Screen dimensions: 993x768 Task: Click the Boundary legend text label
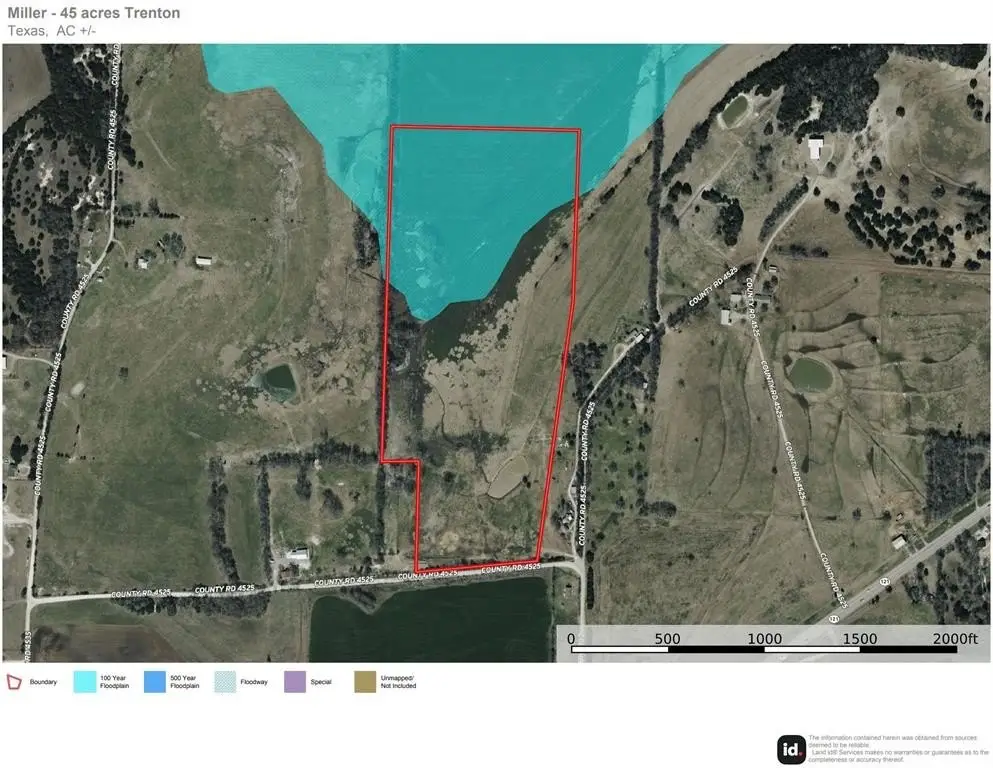point(43,682)
